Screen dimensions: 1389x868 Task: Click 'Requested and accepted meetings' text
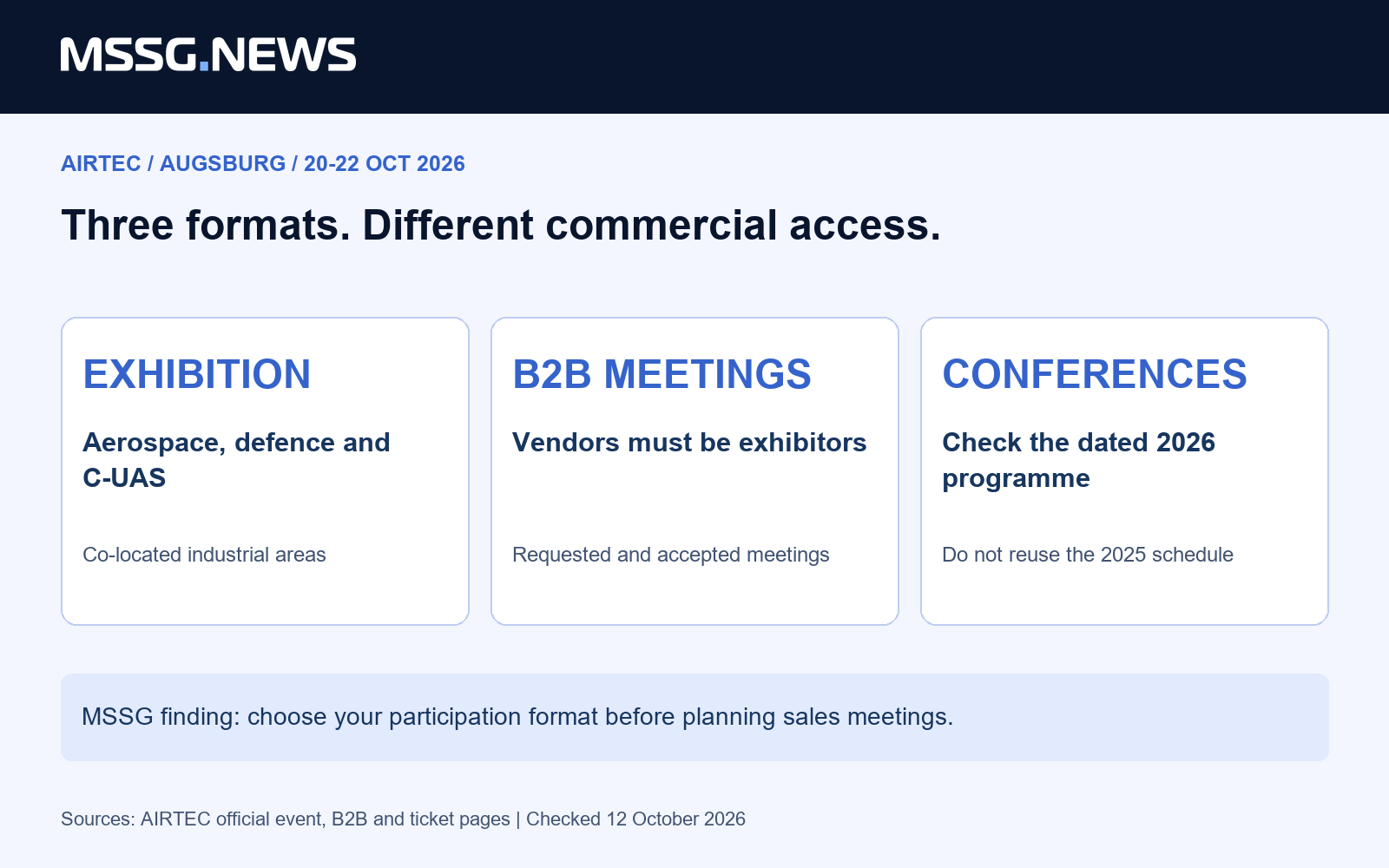coord(671,555)
